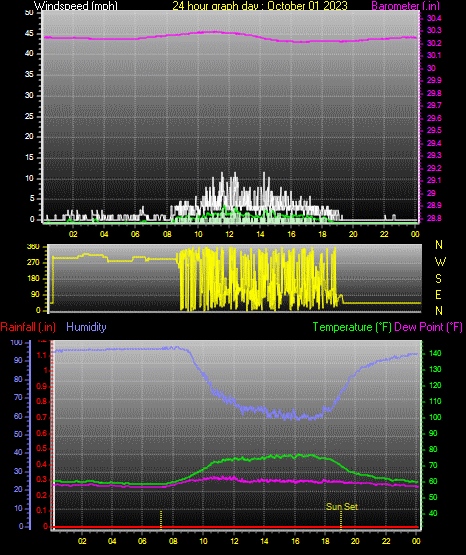Click the barometer scale value 28.8
This screenshot has width=466, height=555.
(434, 218)
